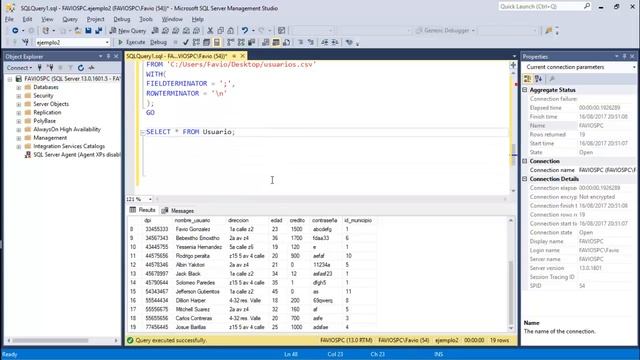Click the Parse checkmark icon
This screenshot has width=640, height=360.
pos(186,42)
